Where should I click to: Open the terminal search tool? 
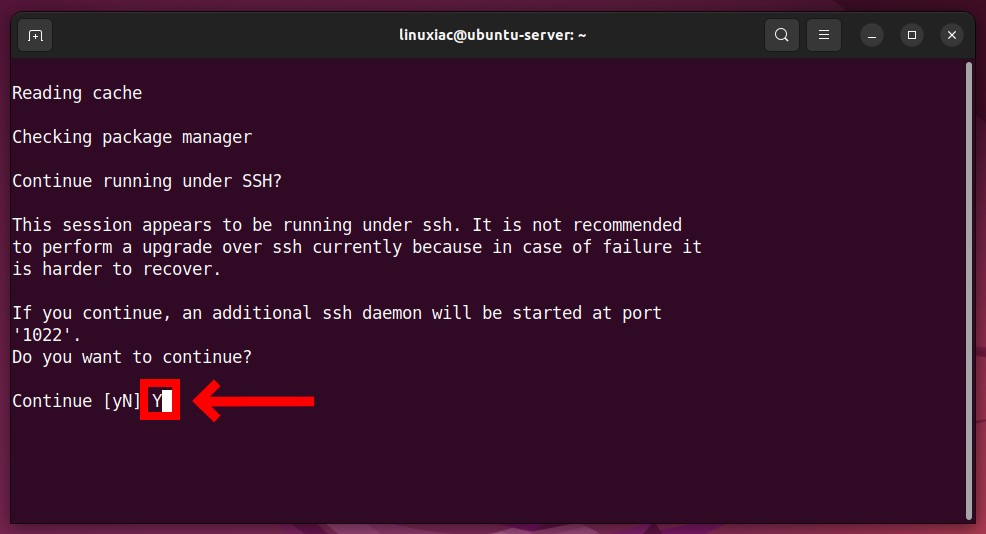(x=782, y=35)
